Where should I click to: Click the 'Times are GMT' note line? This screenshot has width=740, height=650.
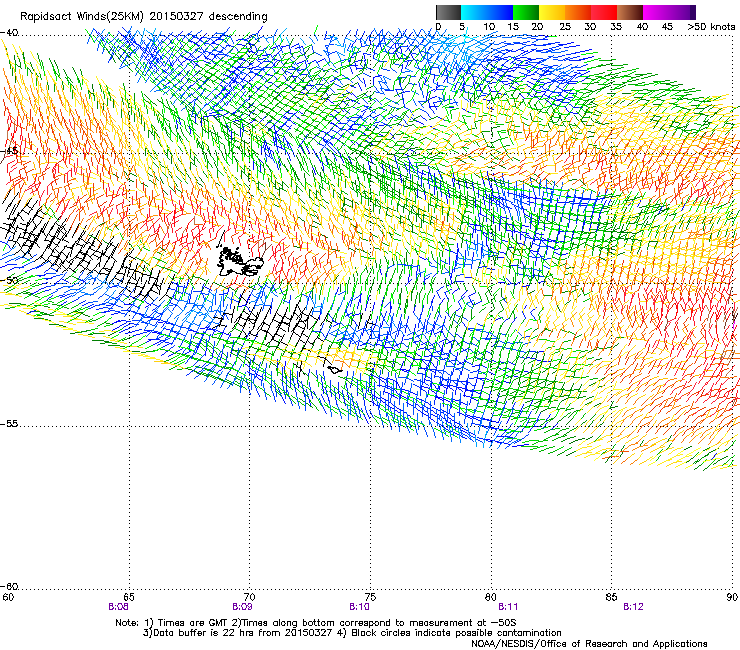[316, 623]
